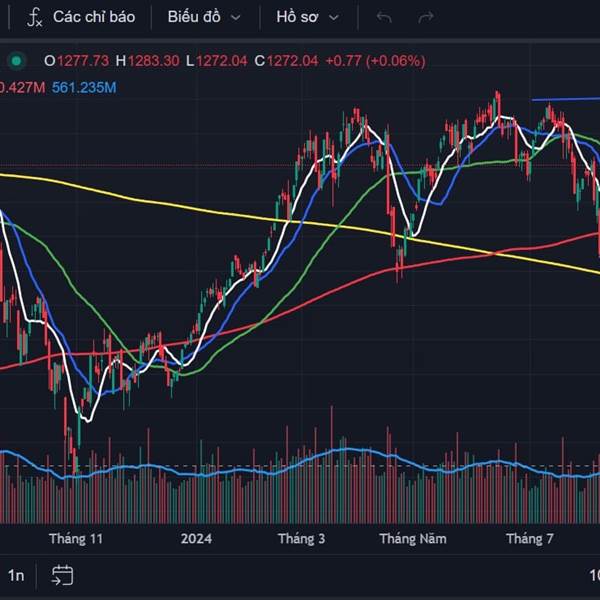
Task: Click the Tháng 11 time axis label
Action: point(76,539)
